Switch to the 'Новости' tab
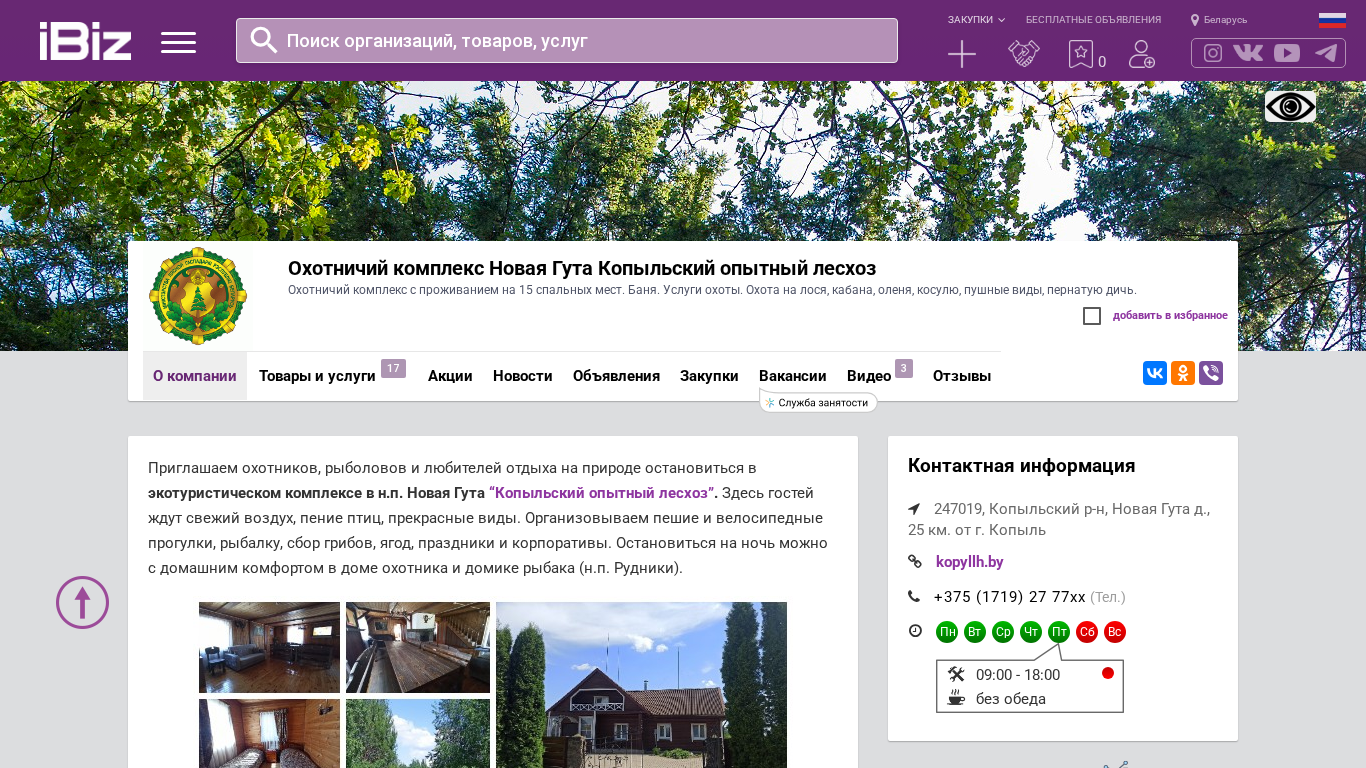The image size is (1366, 768). (x=523, y=376)
